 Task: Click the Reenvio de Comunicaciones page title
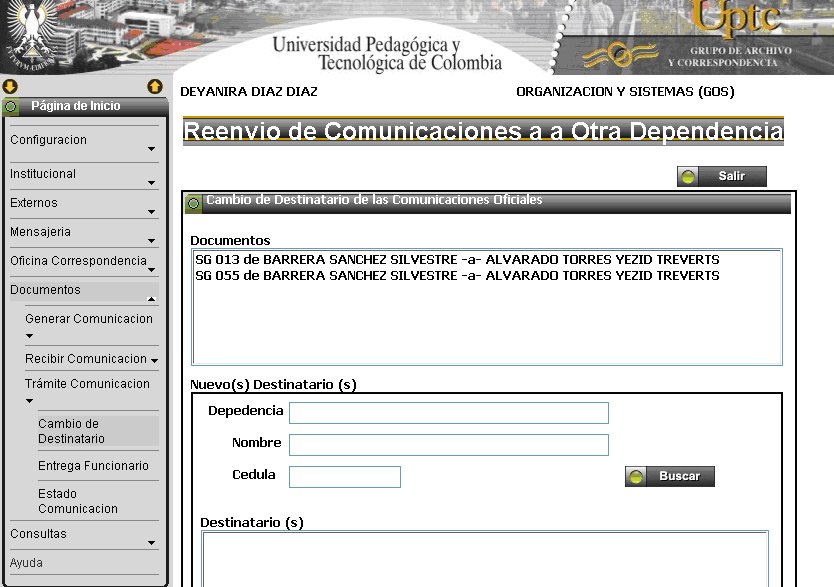pyautogui.click(x=483, y=131)
